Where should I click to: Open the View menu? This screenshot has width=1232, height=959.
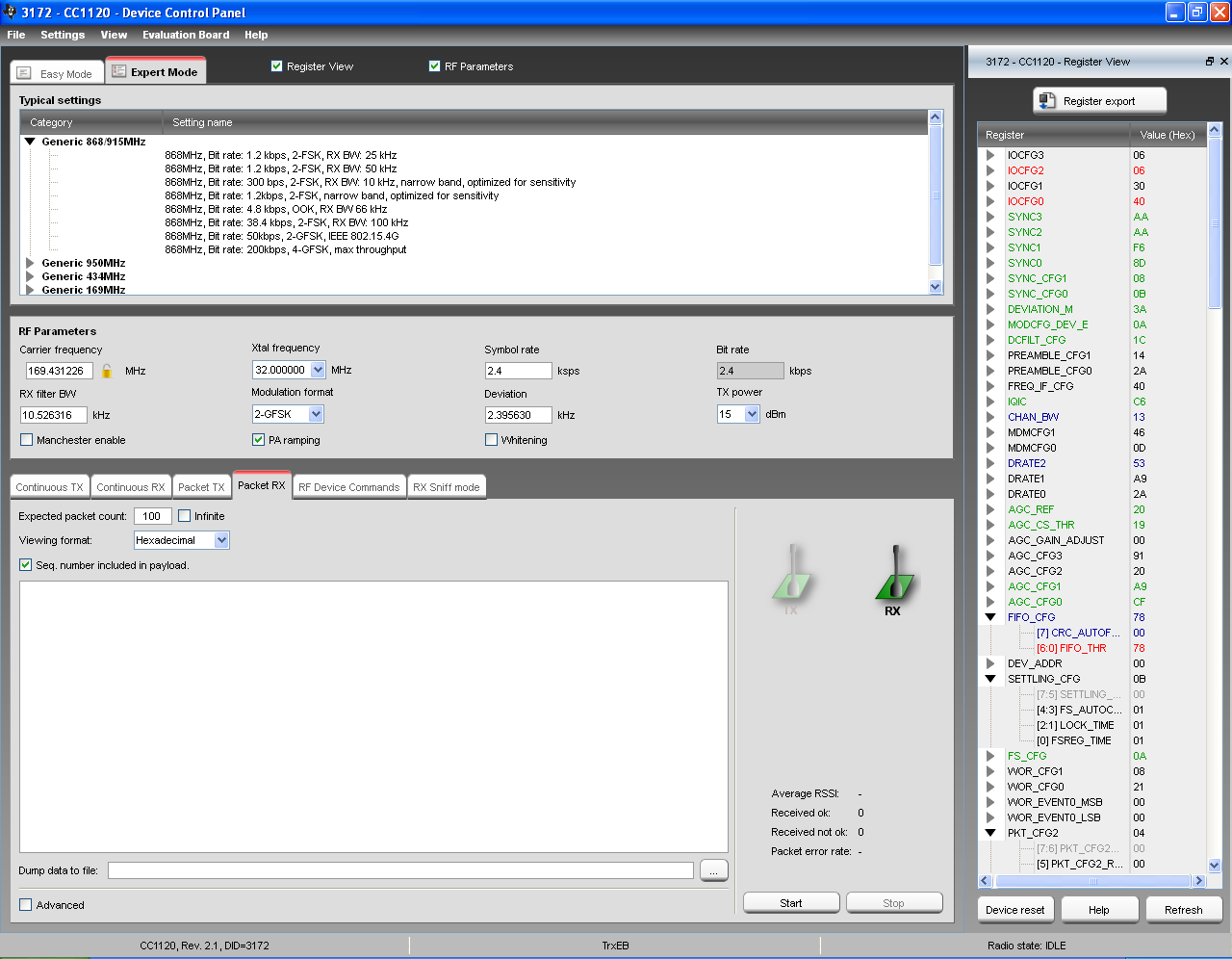coord(114,35)
